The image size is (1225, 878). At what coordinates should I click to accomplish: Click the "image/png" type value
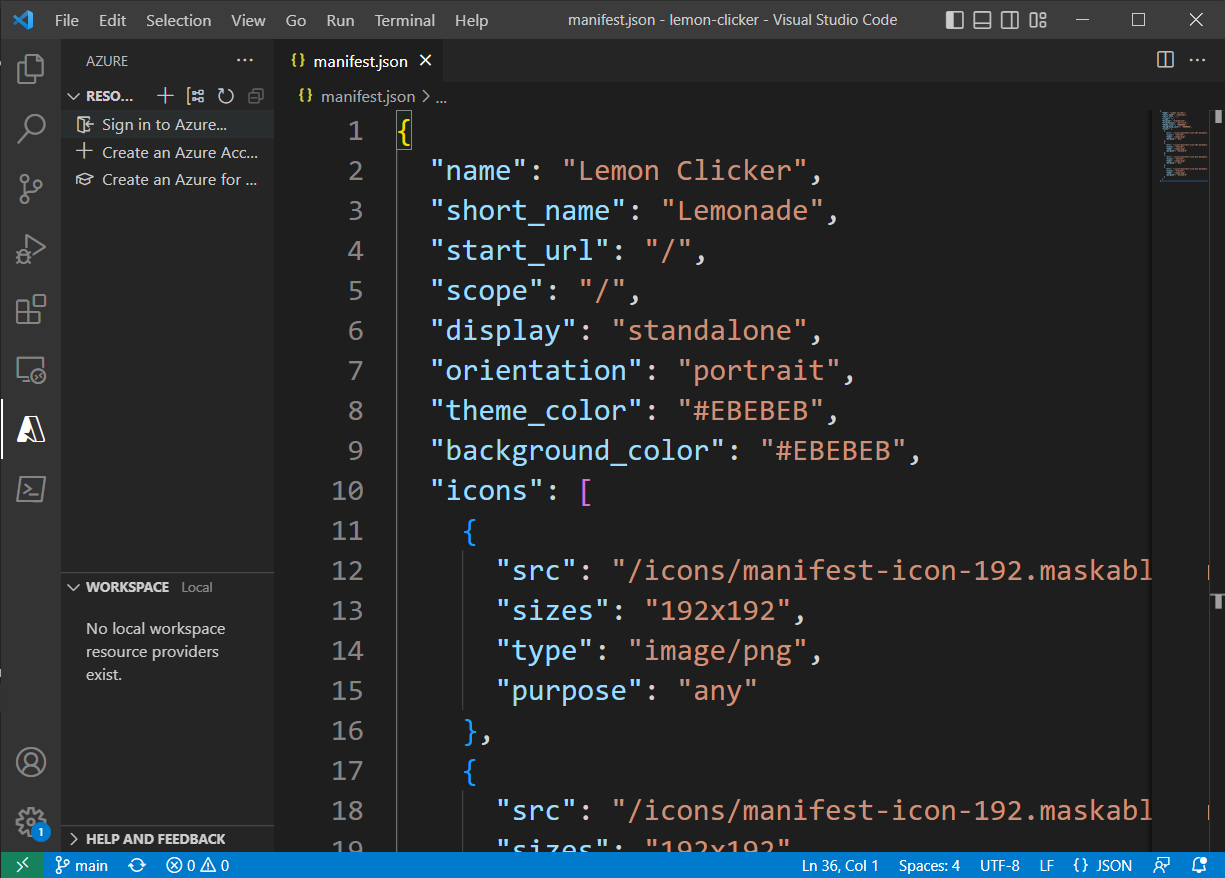pos(717,650)
